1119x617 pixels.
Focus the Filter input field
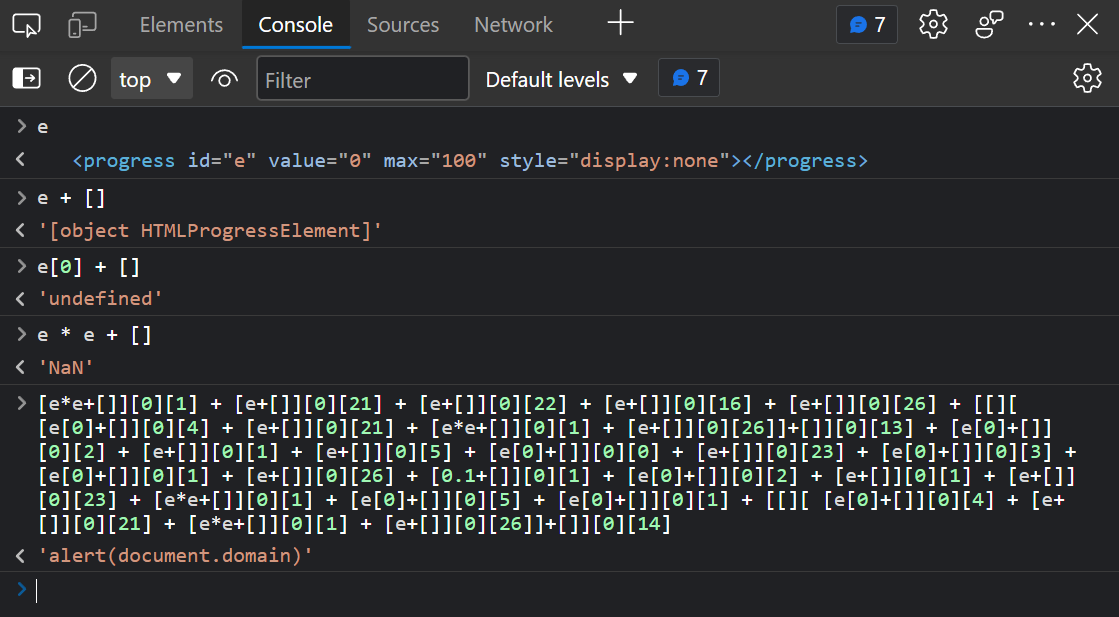click(x=362, y=79)
